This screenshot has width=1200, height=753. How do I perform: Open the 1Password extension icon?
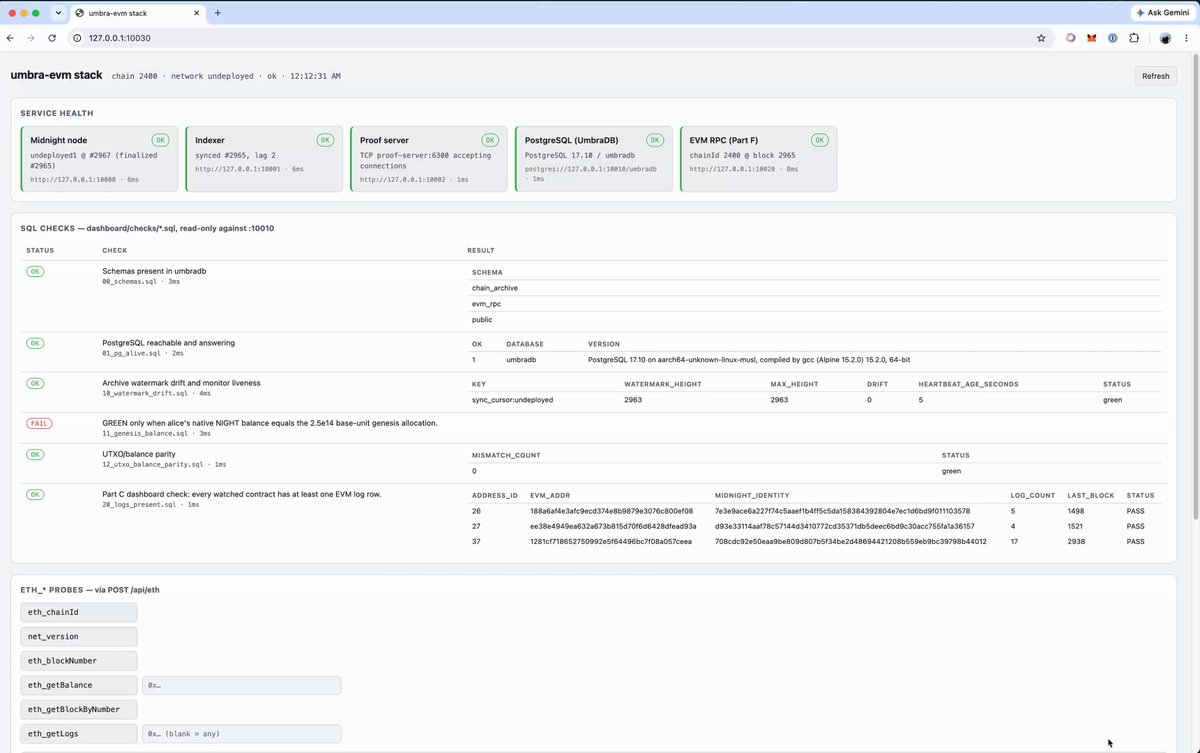coord(1113,38)
